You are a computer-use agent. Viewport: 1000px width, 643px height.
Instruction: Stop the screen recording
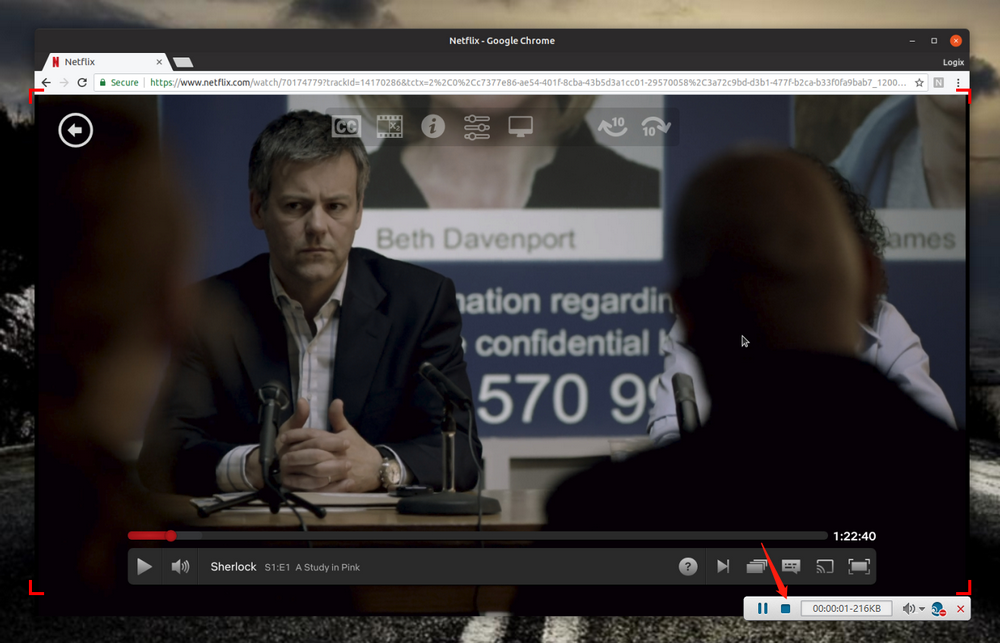tap(786, 609)
